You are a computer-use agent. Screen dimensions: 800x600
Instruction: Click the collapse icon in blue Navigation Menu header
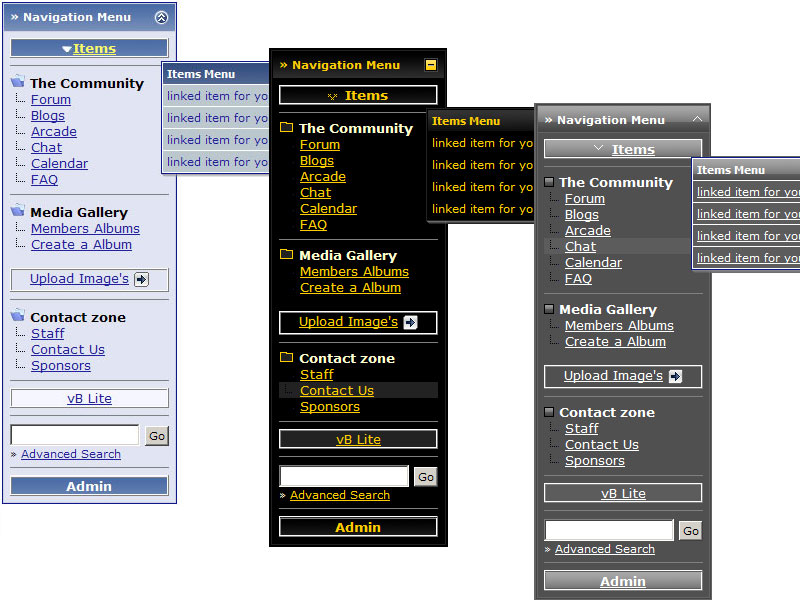(x=162, y=17)
